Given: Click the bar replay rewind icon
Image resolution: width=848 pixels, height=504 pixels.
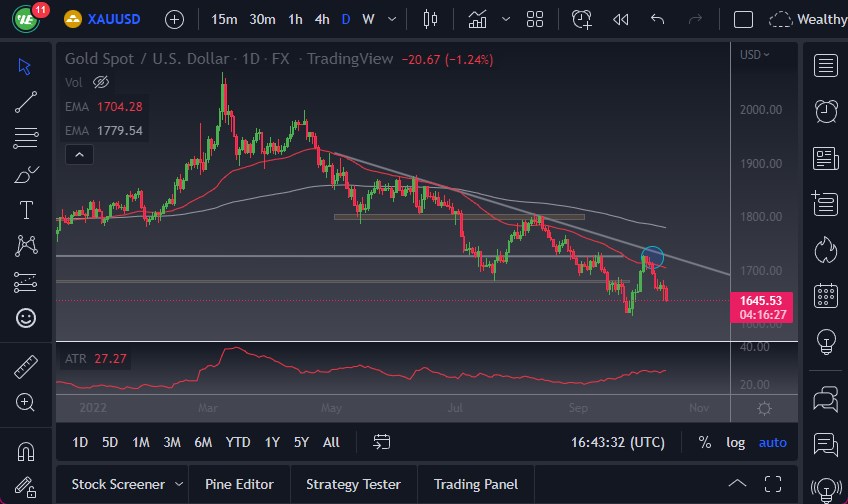Looking at the screenshot, I should pos(621,19).
